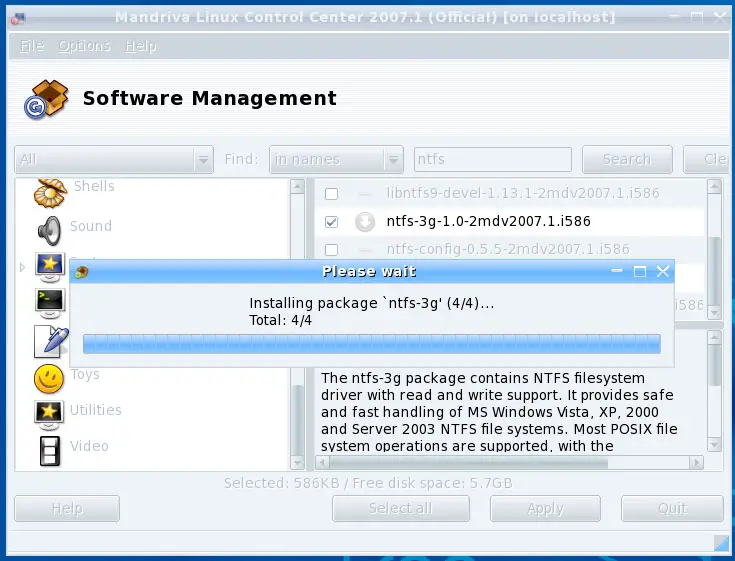This screenshot has width=735, height=561.
Task: Click the ntfs search text field
Action: click(493, 159)
